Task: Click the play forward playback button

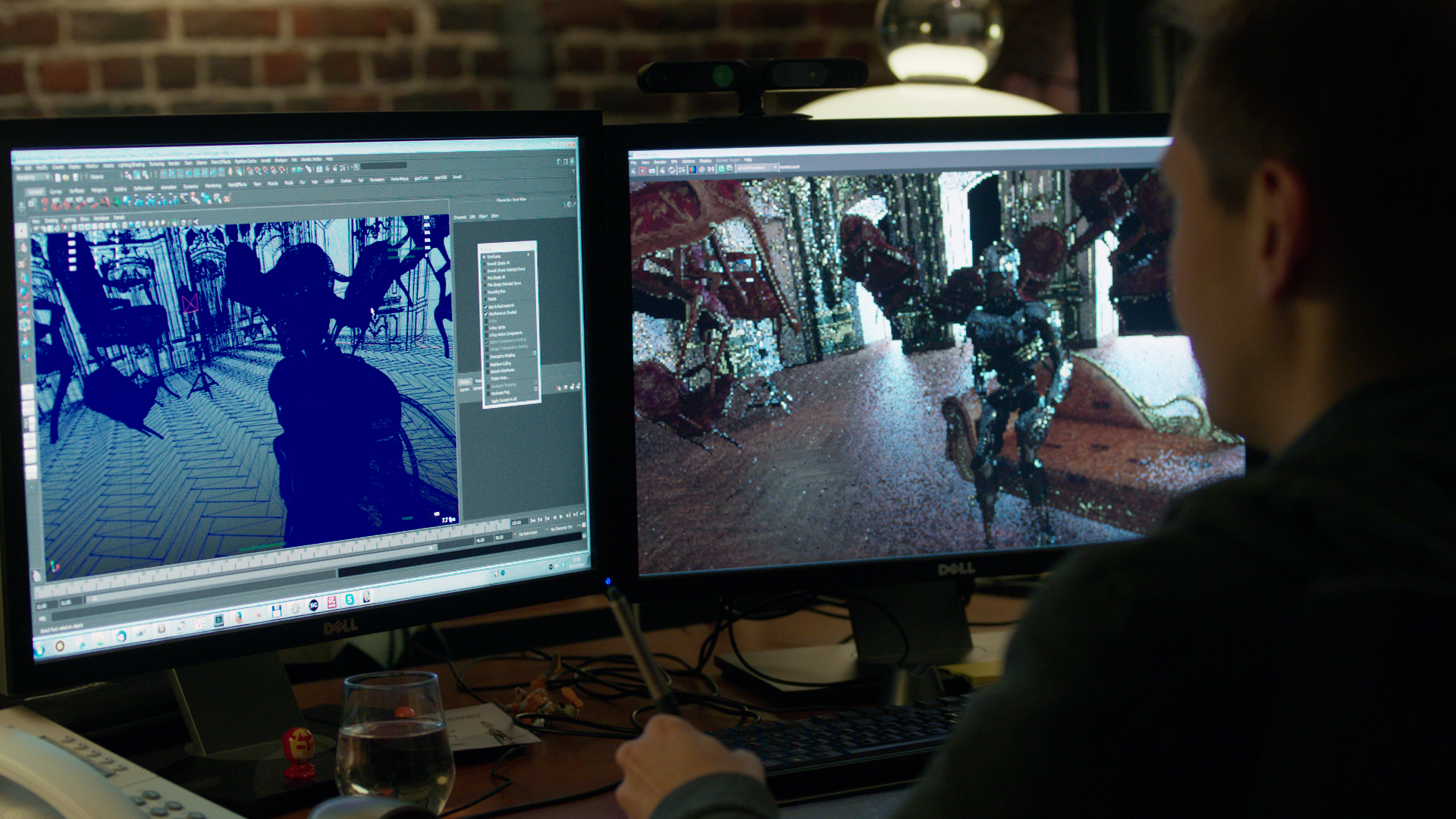Action: (561, 516)
